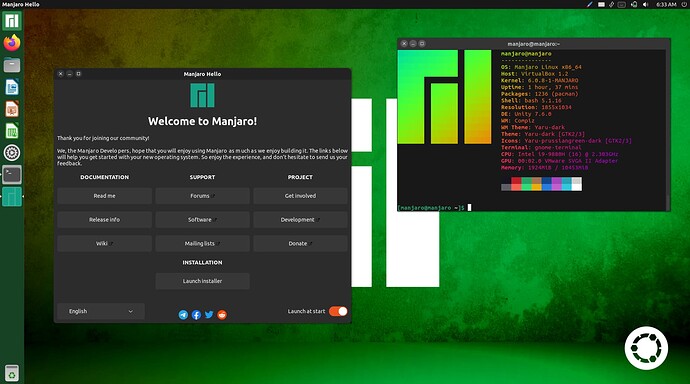Click the Launch installer button
Viewport: 690px width, 384px height.
[202, 281]
